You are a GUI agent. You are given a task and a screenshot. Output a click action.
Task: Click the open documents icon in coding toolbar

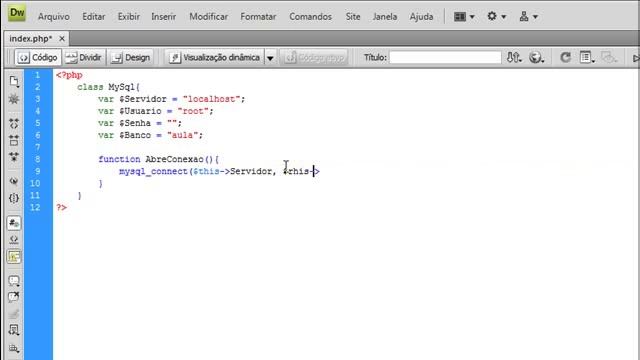coord(14,82)
